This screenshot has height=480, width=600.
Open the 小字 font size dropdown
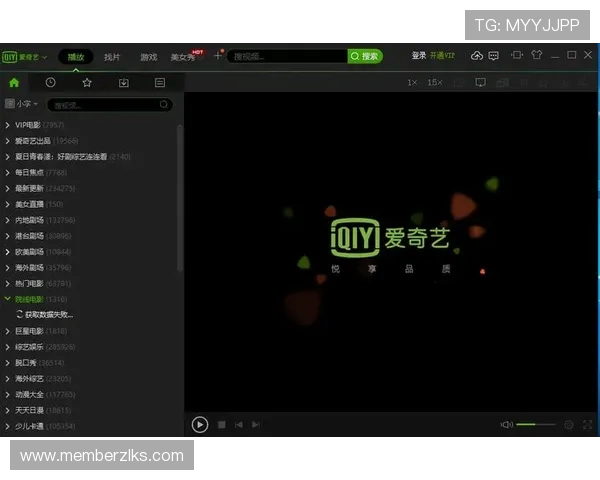[x=22, y=104]
